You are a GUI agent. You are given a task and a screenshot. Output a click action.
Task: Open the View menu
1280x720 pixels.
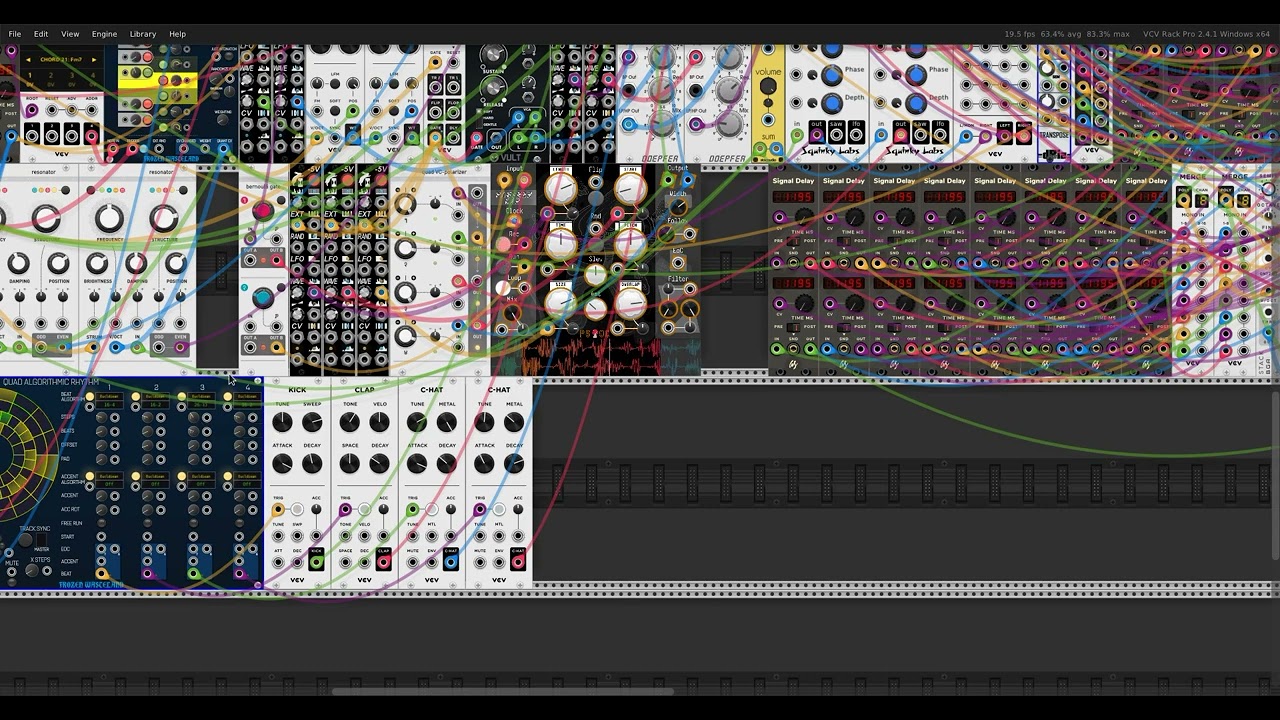pyautogui.click(x=70, y=34)
